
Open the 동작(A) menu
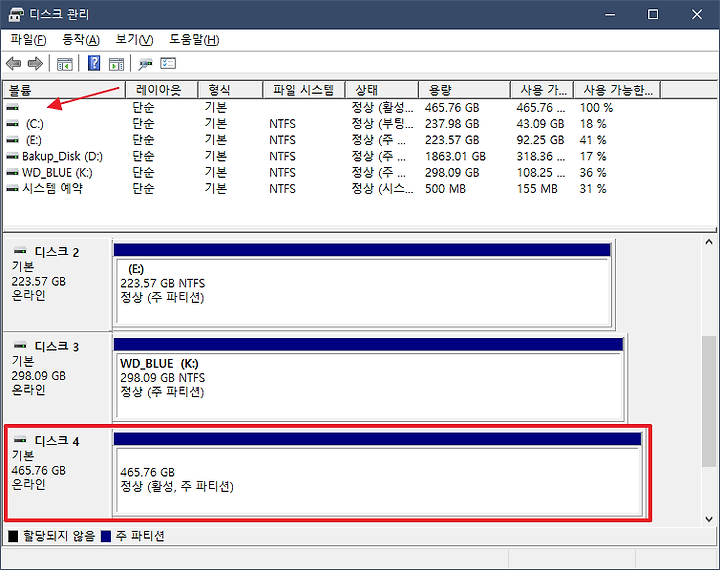click(x=81, y=40)
